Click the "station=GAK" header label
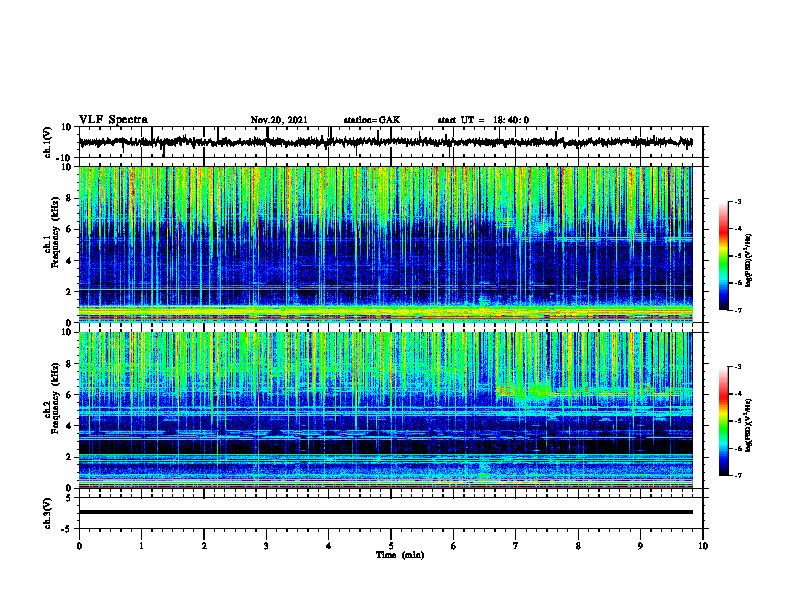Viewport: 792px width, 612px height. pyautogui.click(x=372, y=120)
